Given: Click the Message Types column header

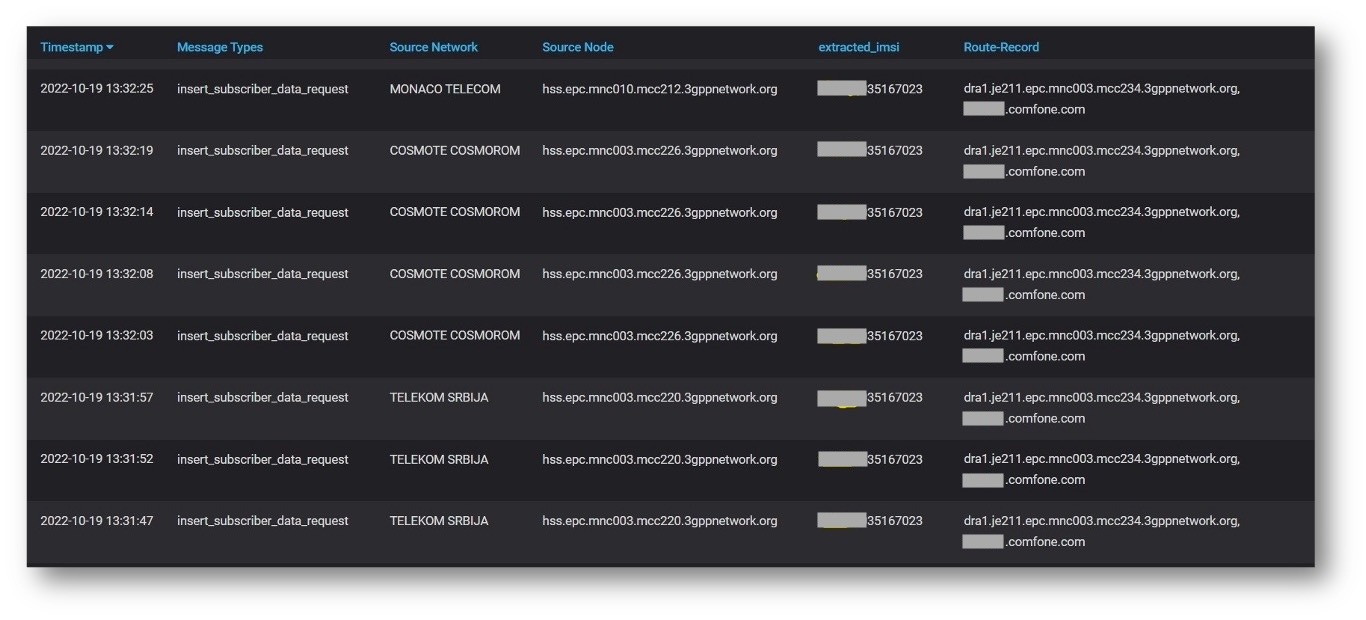Looking at the screenshot, I should pos(220,47).
